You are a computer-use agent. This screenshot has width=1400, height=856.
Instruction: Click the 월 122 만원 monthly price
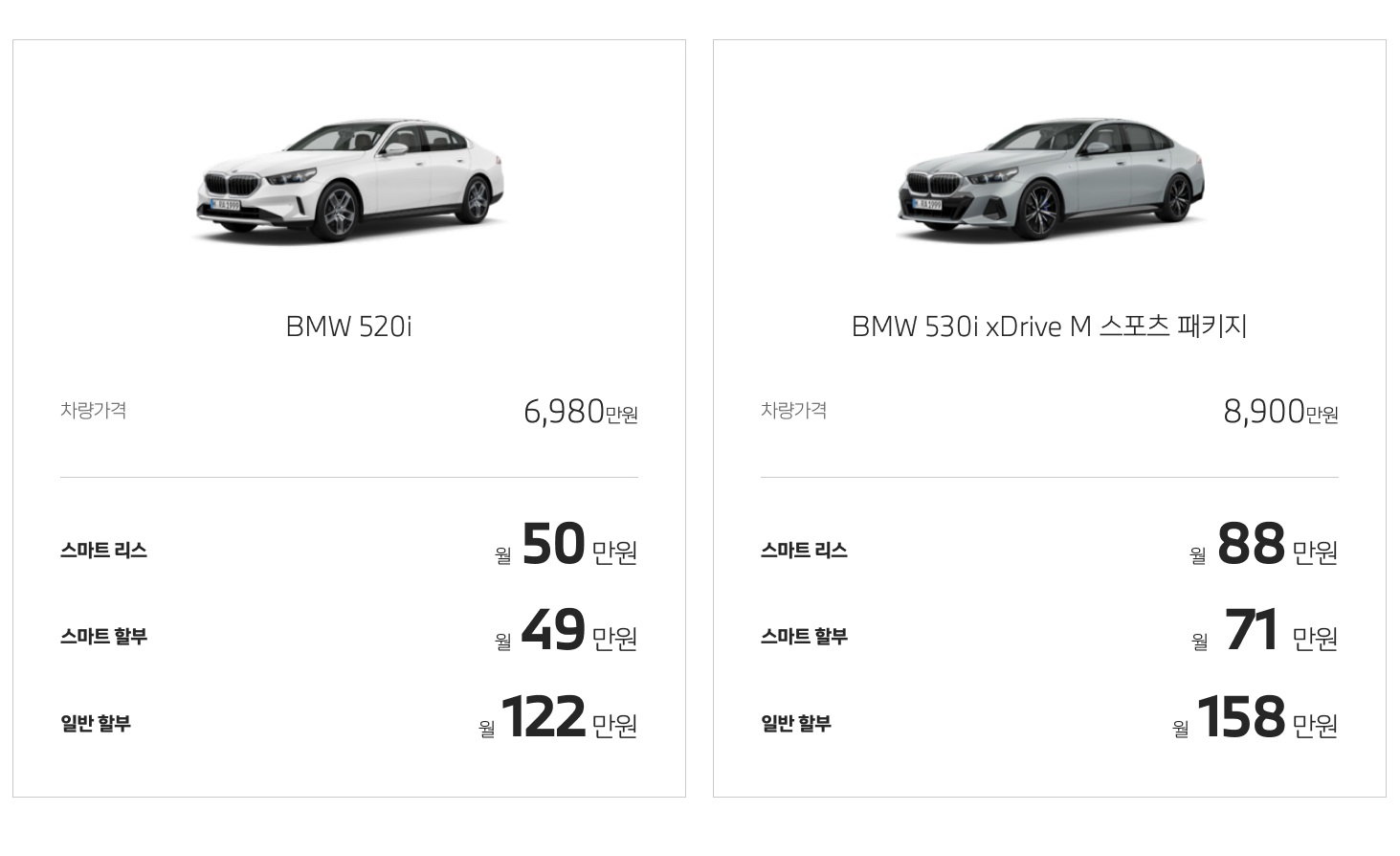pyautogui.click(x=558, y=718)
